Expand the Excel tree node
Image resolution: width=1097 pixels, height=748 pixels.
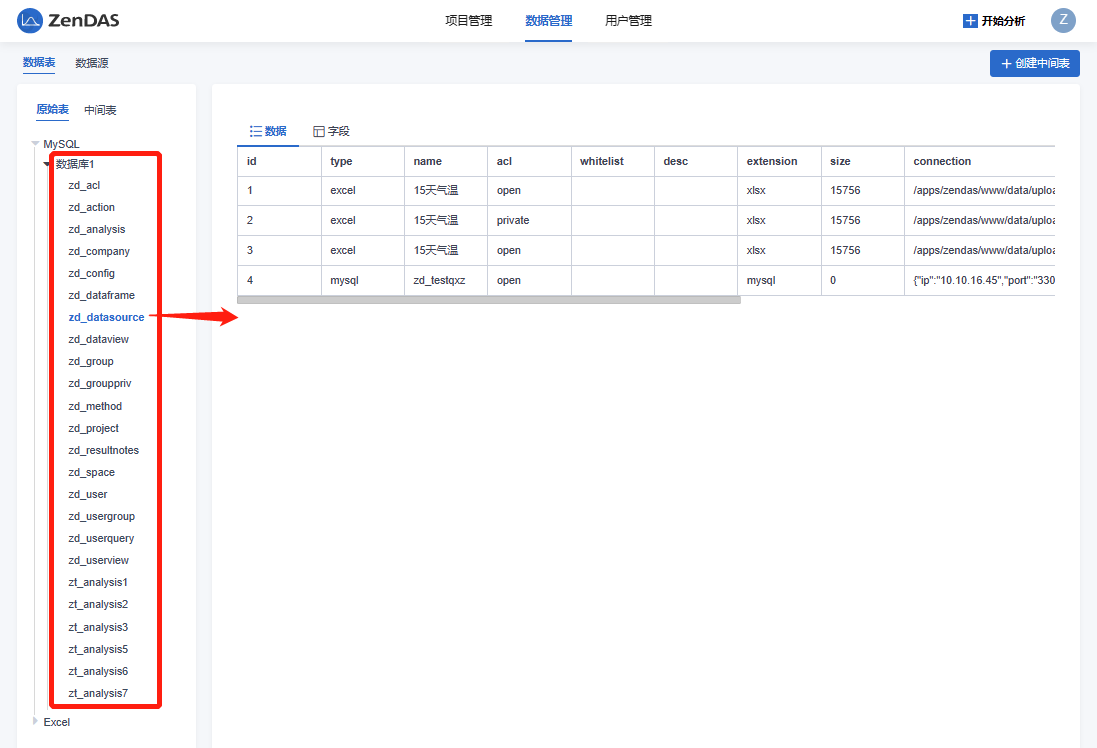[36, 721]
